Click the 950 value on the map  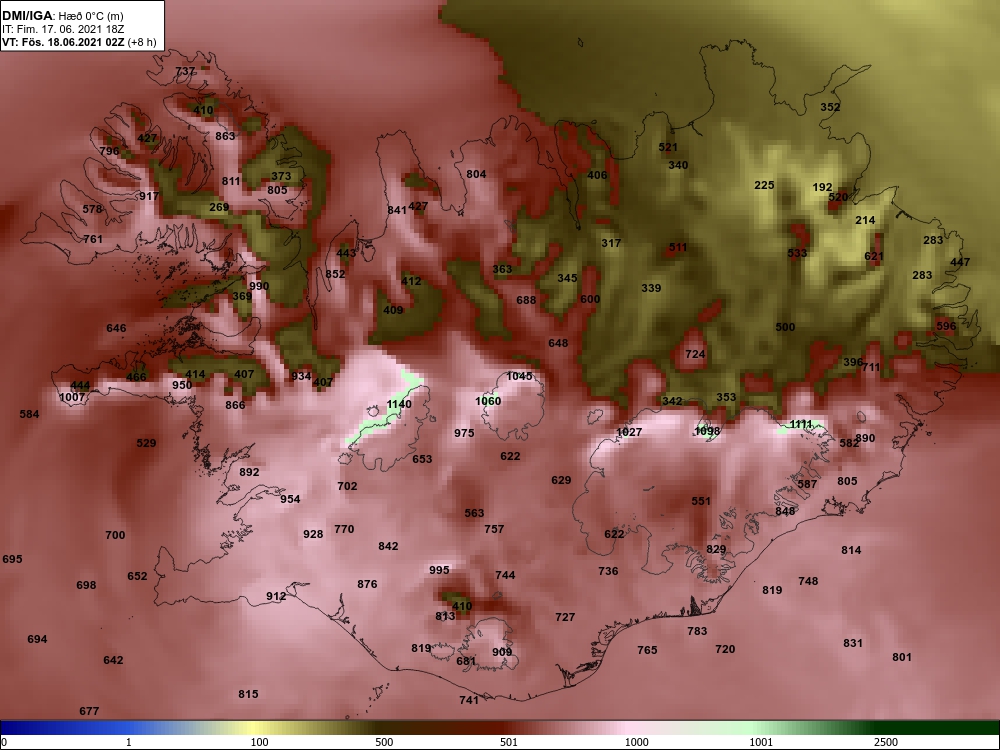[x=182, y=385]
